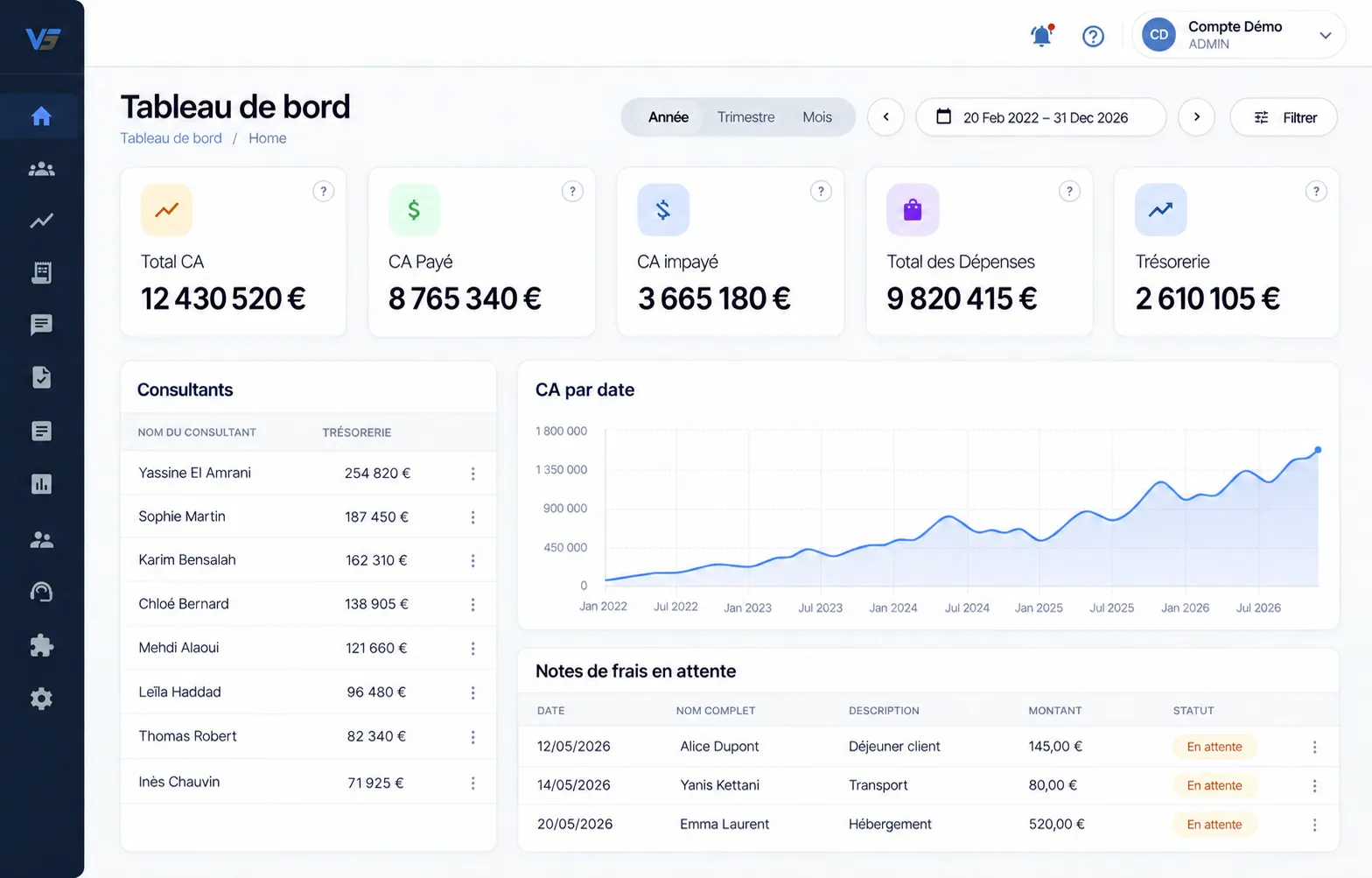Image resolution: width=1372 pixels, height=878 pixels.
Task: Click the TRÉSORERIE column header
Action: point(356,432)
